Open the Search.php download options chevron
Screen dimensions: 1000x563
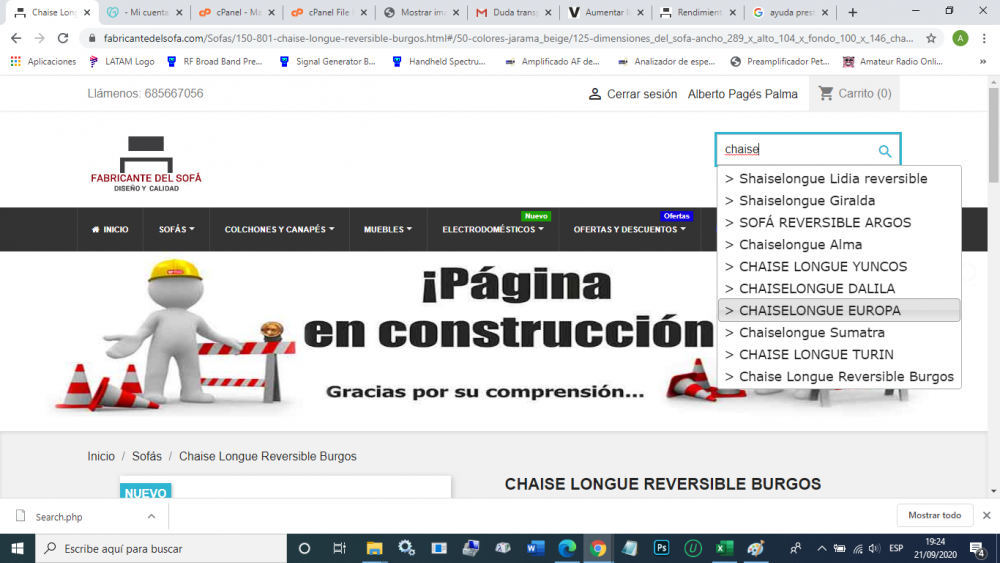151,516
